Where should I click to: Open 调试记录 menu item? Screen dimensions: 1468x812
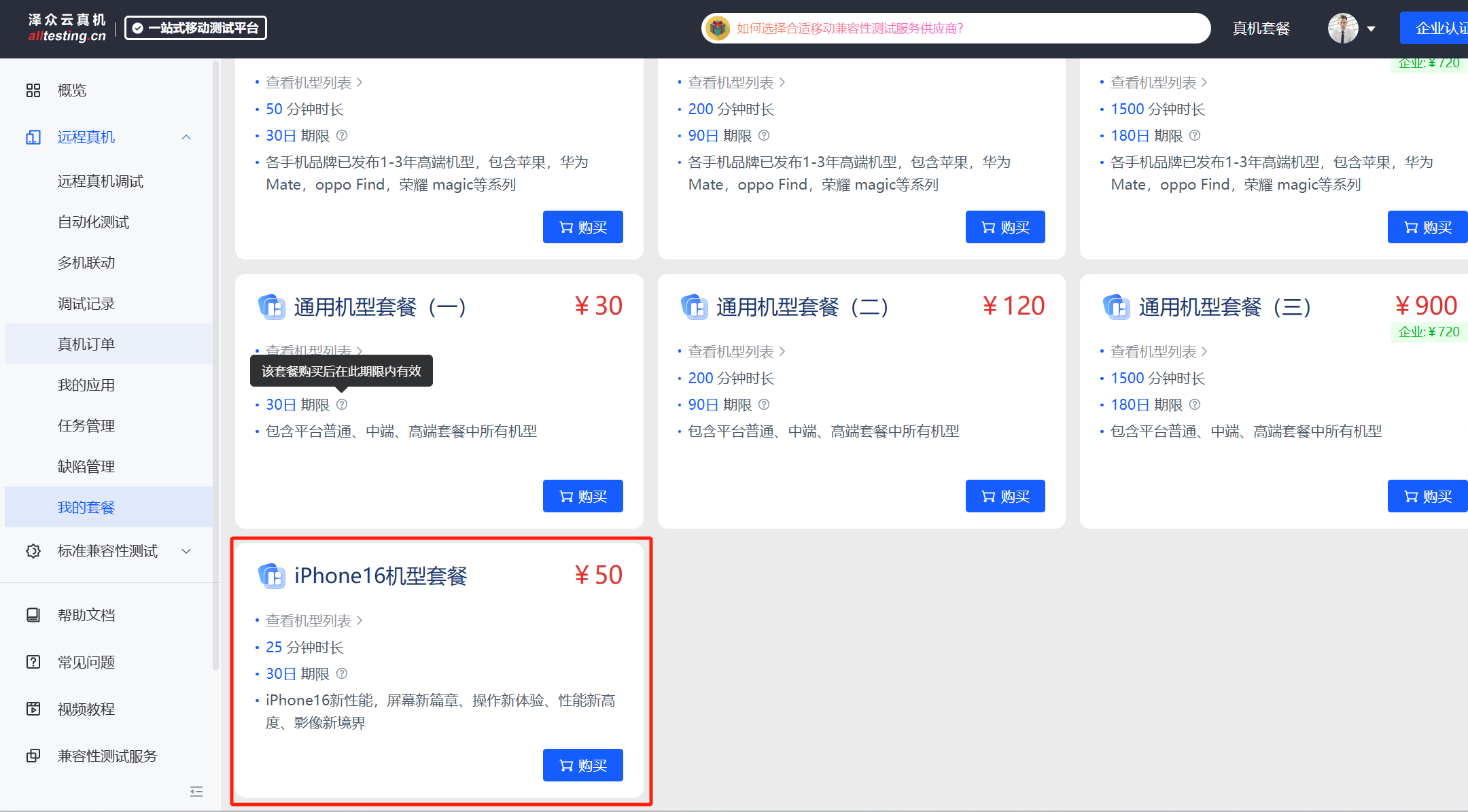point(86,304)
